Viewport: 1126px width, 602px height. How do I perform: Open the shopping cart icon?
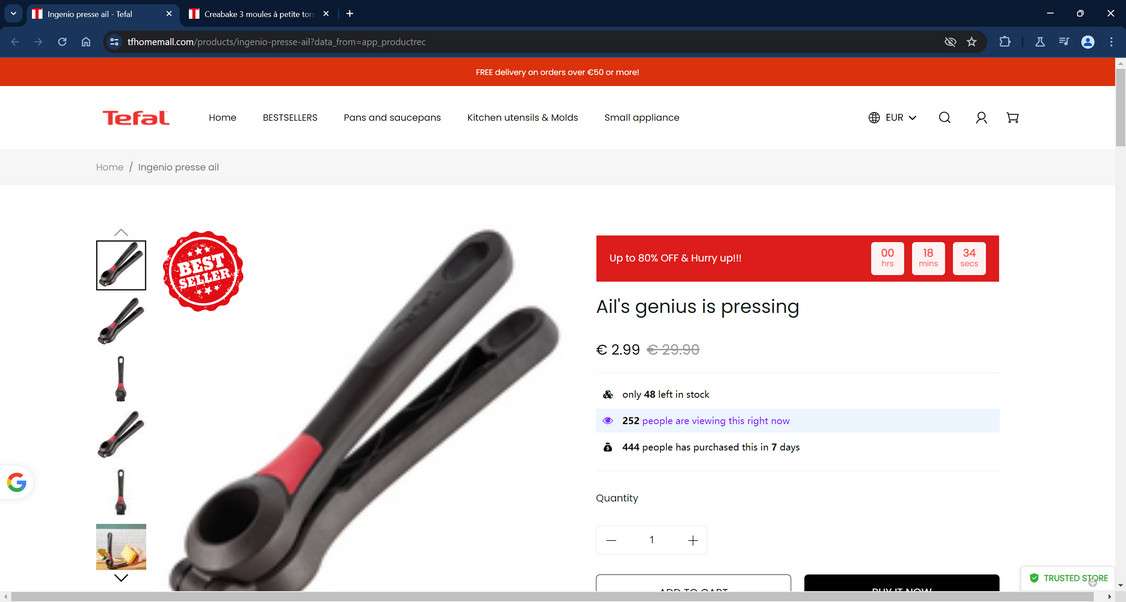1013,118
